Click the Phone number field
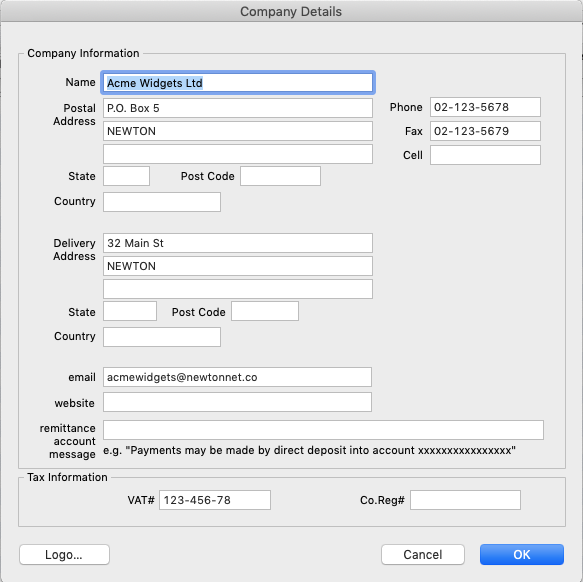Image resolution: width=583 pixels, height=582 pixels. click(485, 107)
